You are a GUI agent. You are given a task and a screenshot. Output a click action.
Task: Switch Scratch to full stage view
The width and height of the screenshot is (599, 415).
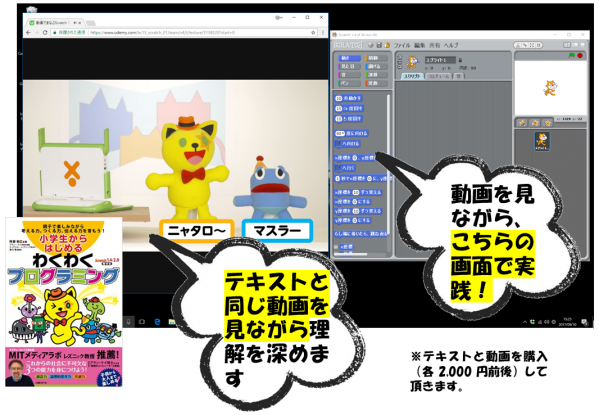(x=575, y=45)
